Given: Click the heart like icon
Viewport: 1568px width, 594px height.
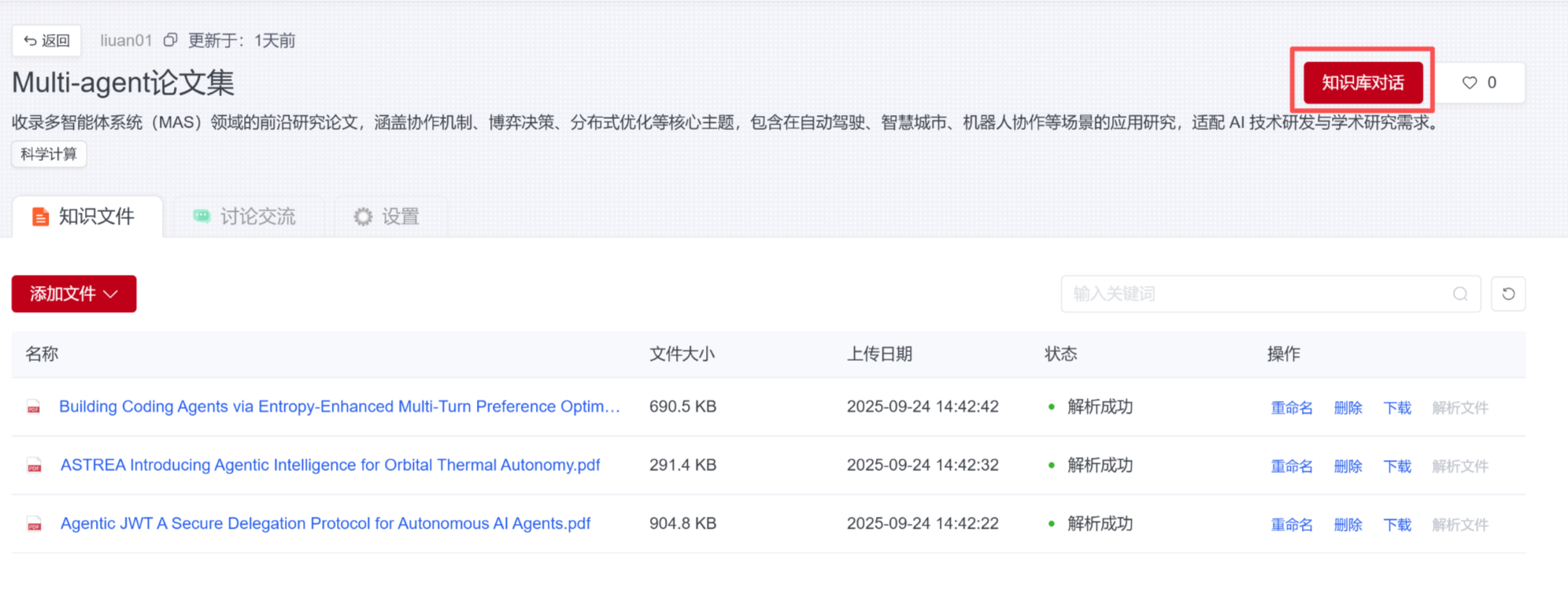Looking at the screenshot, I should [x=1469, y=83].
